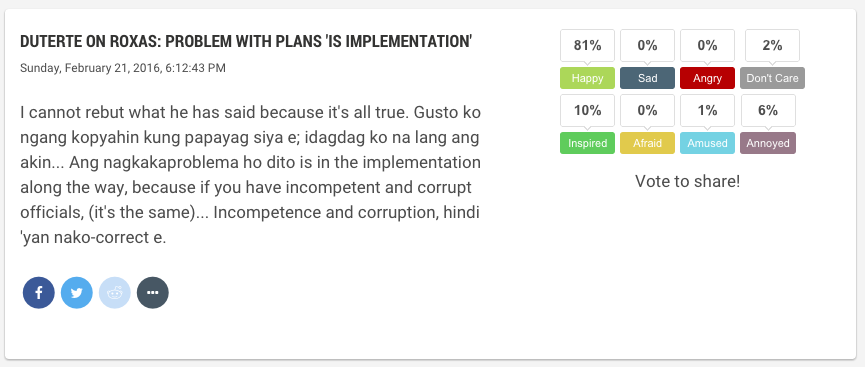Click the 6% Annoyed result bubble
This screenshot has width=865, height=367.
pos(768,110)
